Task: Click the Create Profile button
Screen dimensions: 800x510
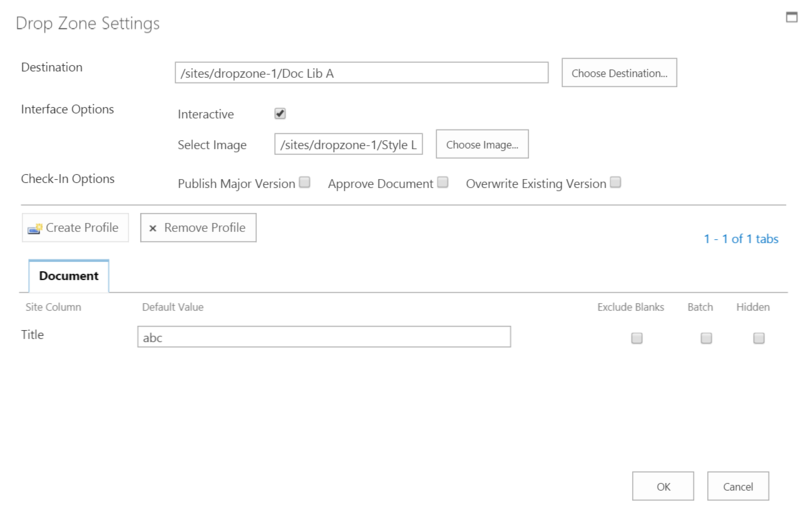Action: [75, 228]
